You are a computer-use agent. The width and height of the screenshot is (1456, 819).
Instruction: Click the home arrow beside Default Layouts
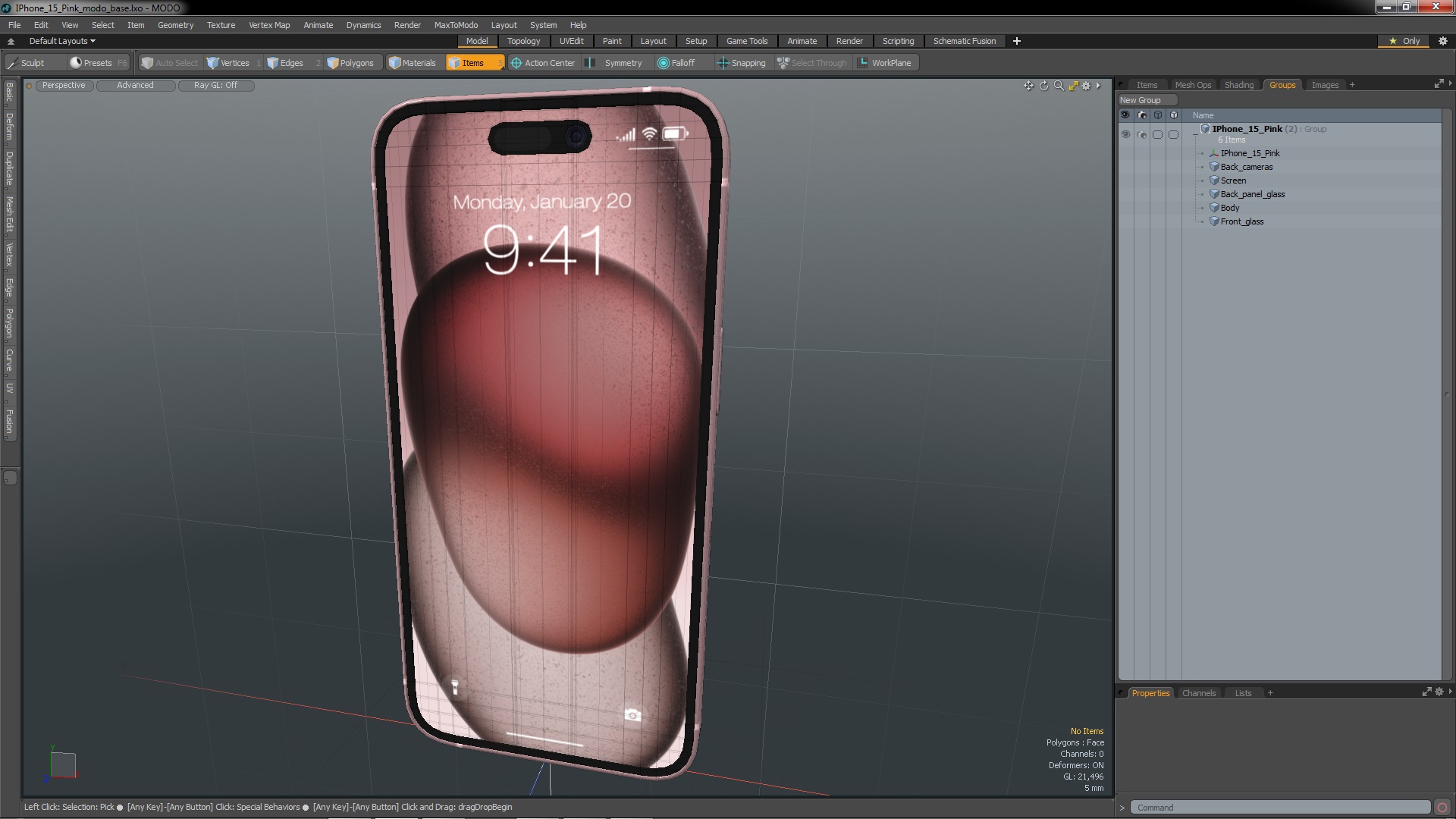coord(11,41)
